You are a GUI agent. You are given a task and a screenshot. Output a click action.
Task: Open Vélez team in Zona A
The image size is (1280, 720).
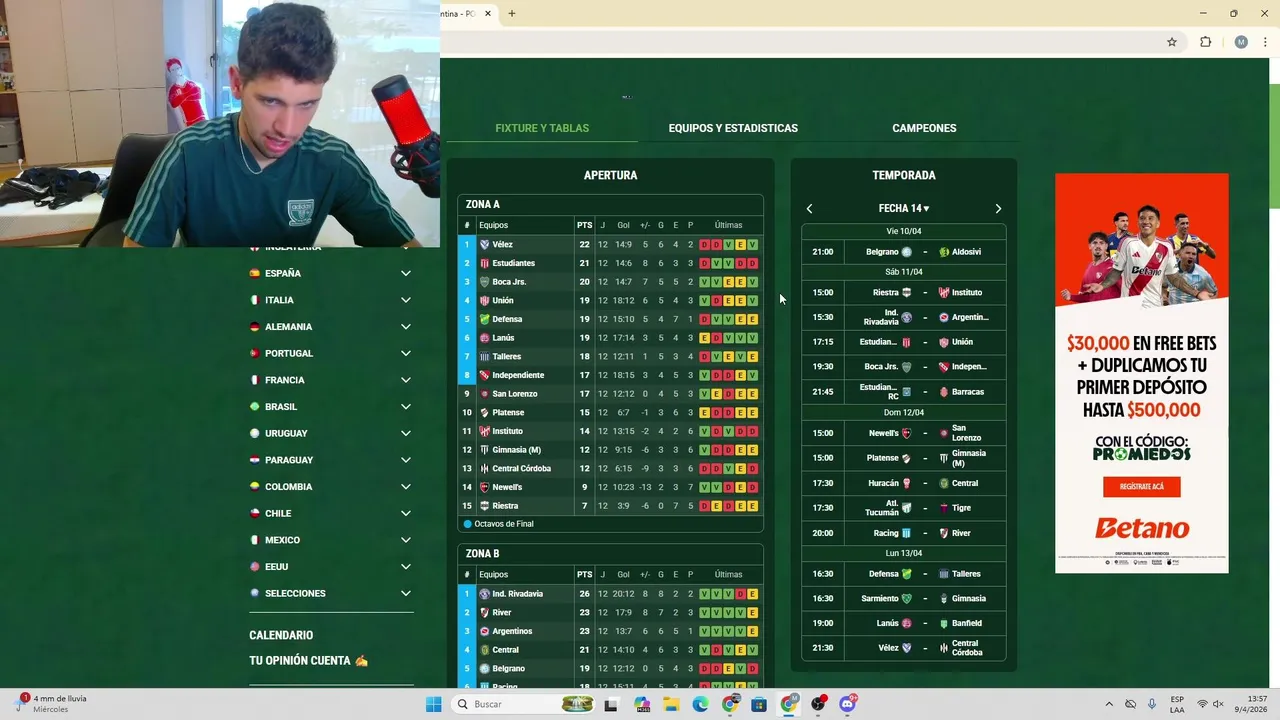pos(502,244)
